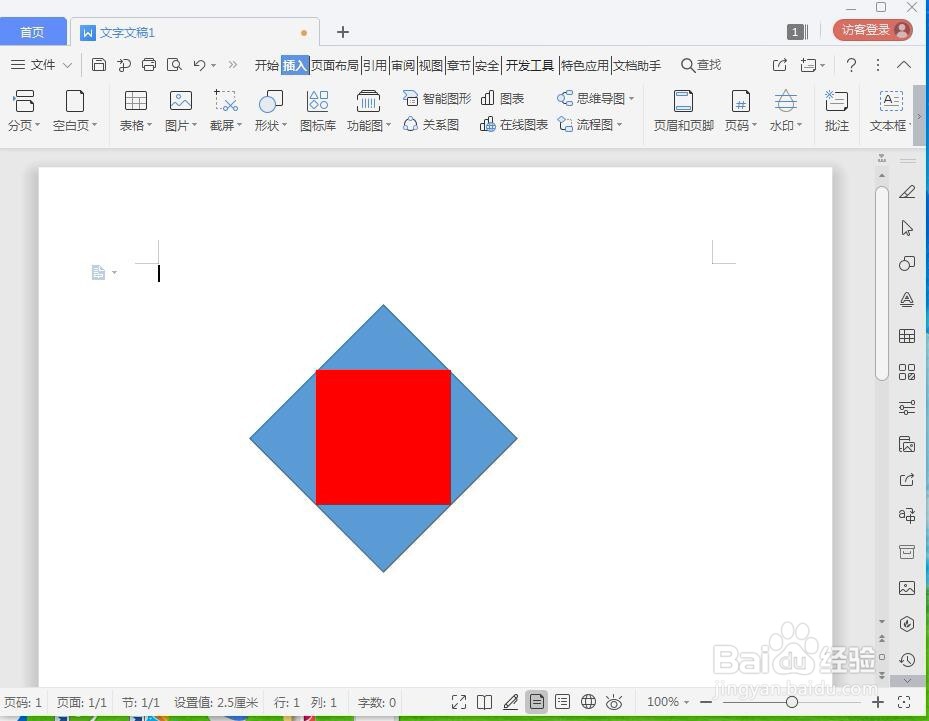Toggle full screen view in status bar
929x721 pixels.
459,702
